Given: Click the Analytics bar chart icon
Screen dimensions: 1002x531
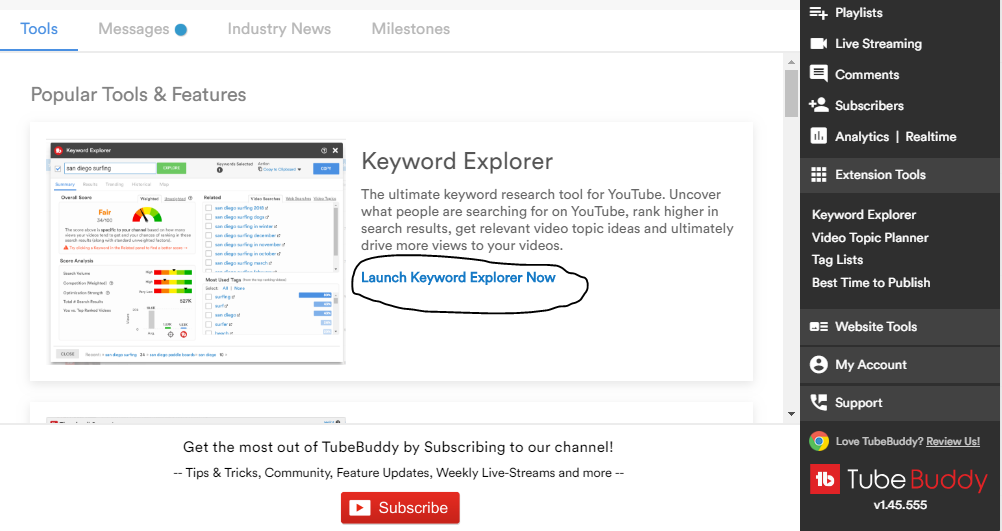Looking at the screenshot, I should click(819, 135).
